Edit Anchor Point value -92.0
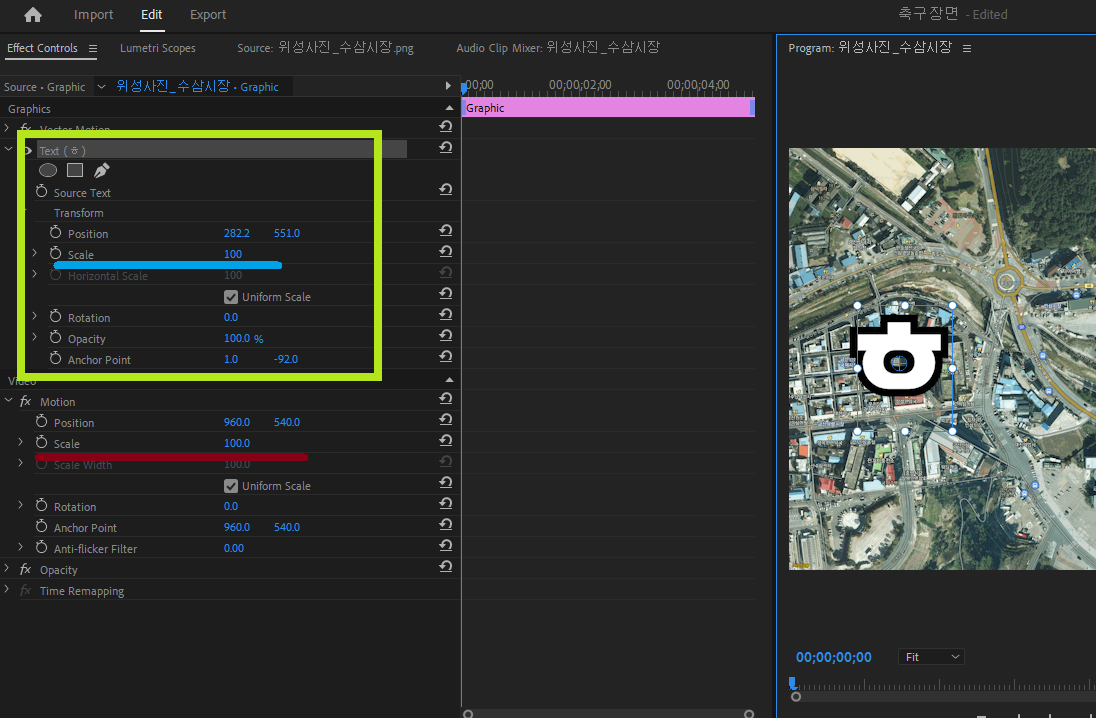The image size is (1096, 718). point(286,359)
